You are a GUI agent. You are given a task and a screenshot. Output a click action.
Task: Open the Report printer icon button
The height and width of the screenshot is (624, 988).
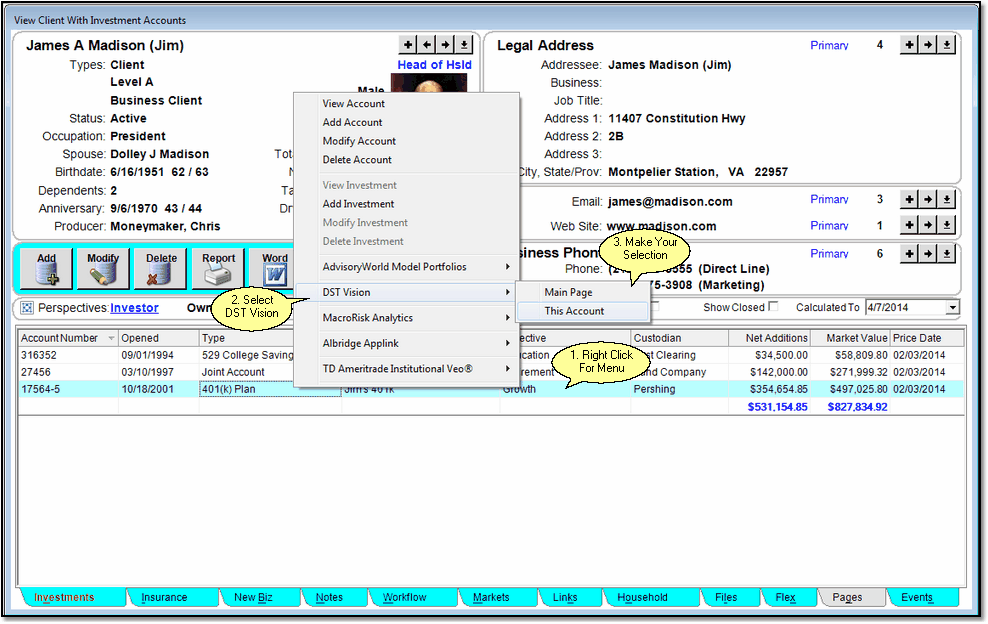[219, 270]
